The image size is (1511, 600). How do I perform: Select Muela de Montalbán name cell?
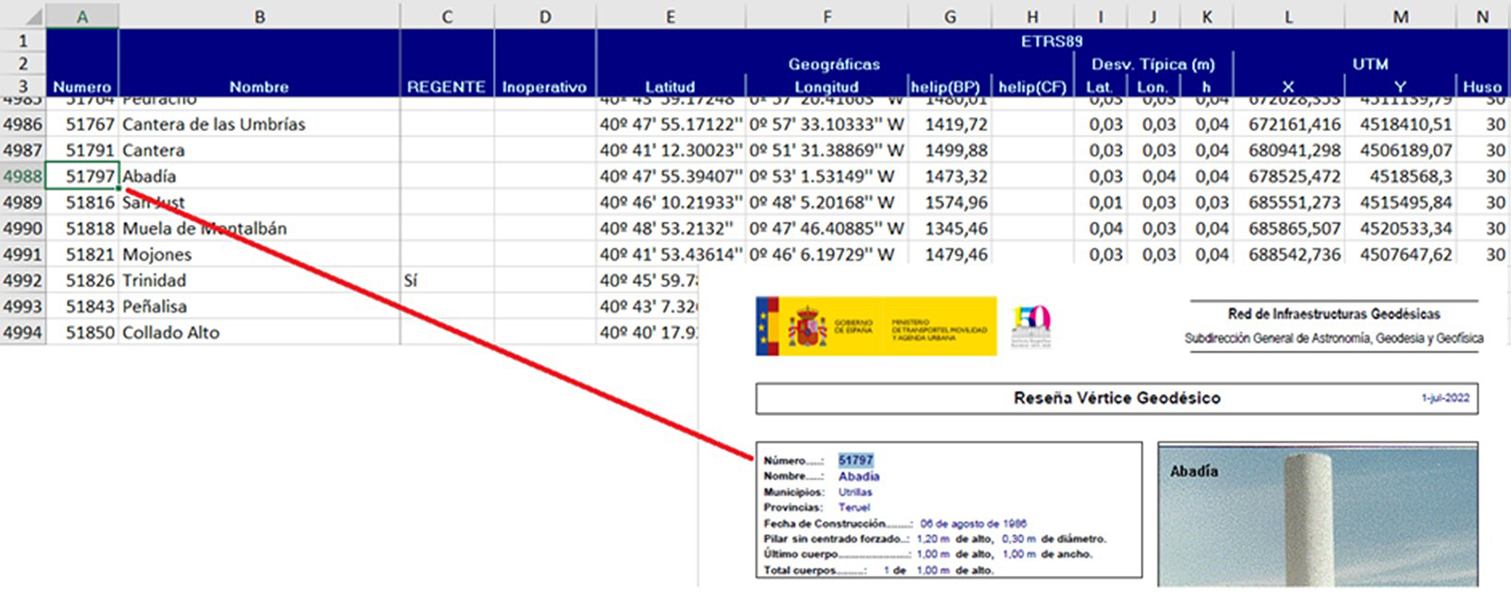pyautogui.click(x=259, y=228)
